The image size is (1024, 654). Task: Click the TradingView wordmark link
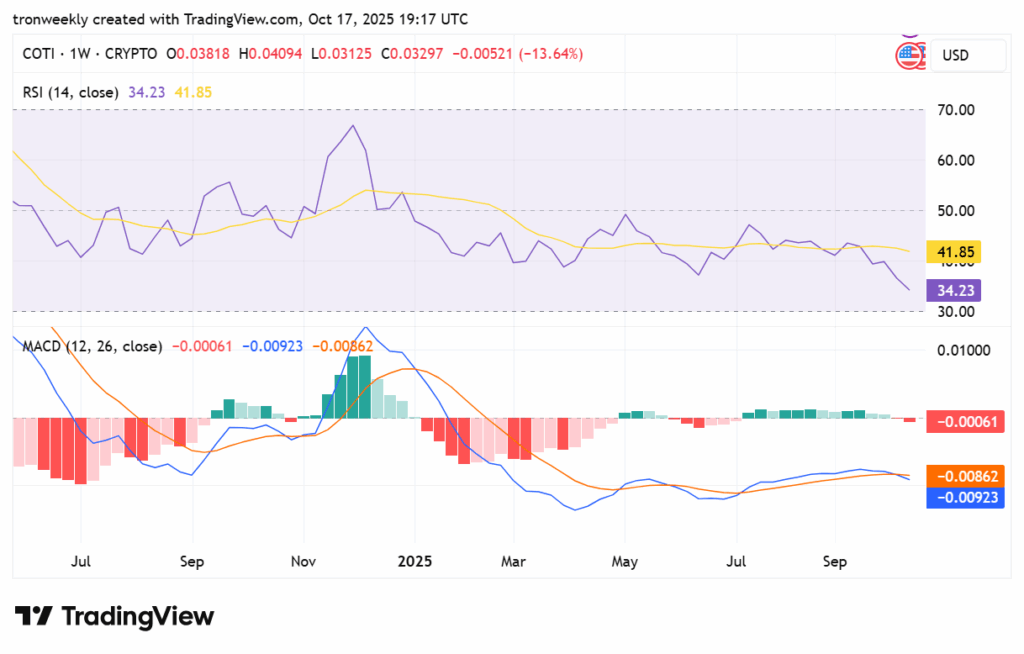(138, 617)
